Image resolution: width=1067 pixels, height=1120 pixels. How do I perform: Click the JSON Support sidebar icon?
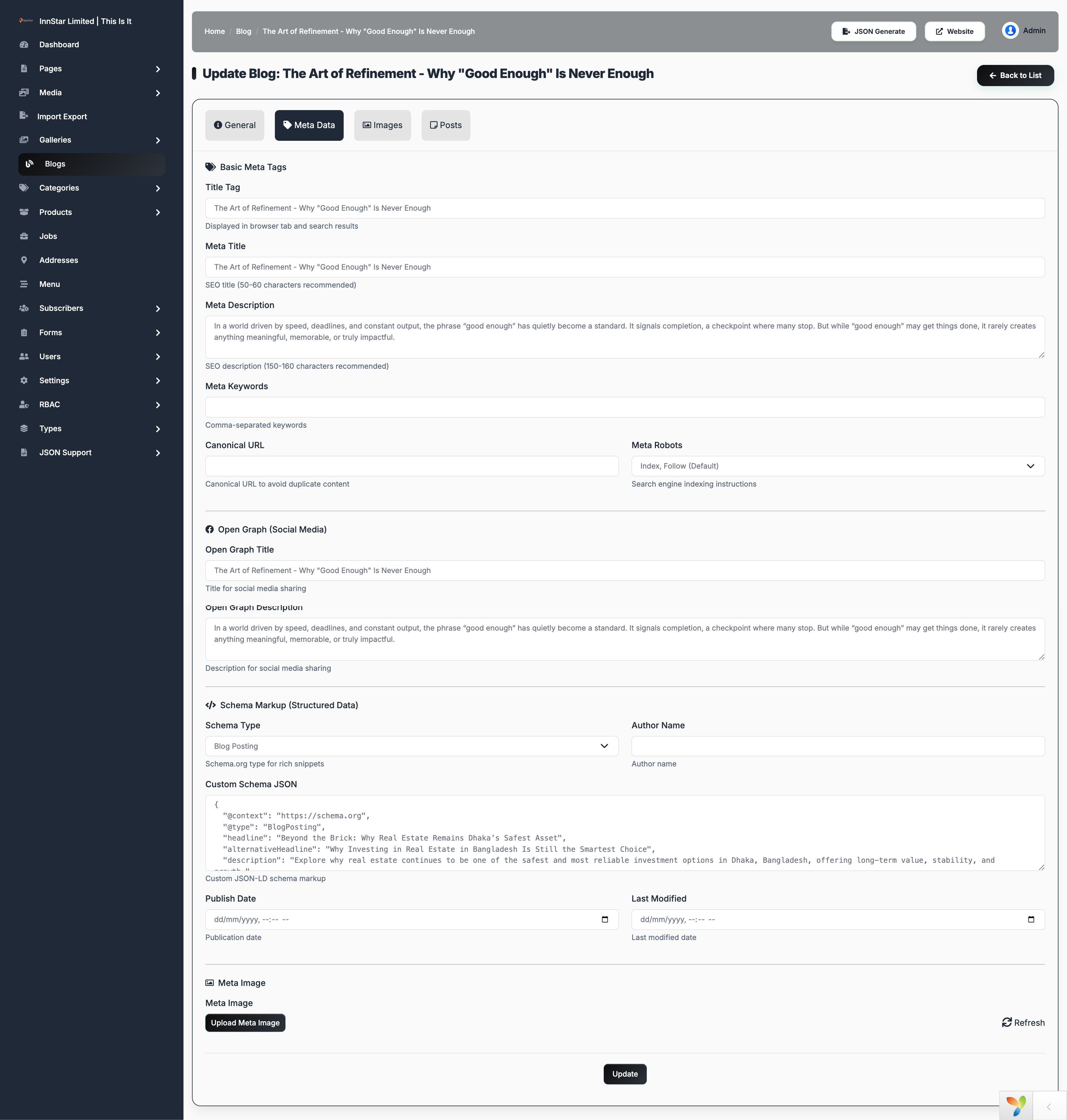[x=24, y=452]
